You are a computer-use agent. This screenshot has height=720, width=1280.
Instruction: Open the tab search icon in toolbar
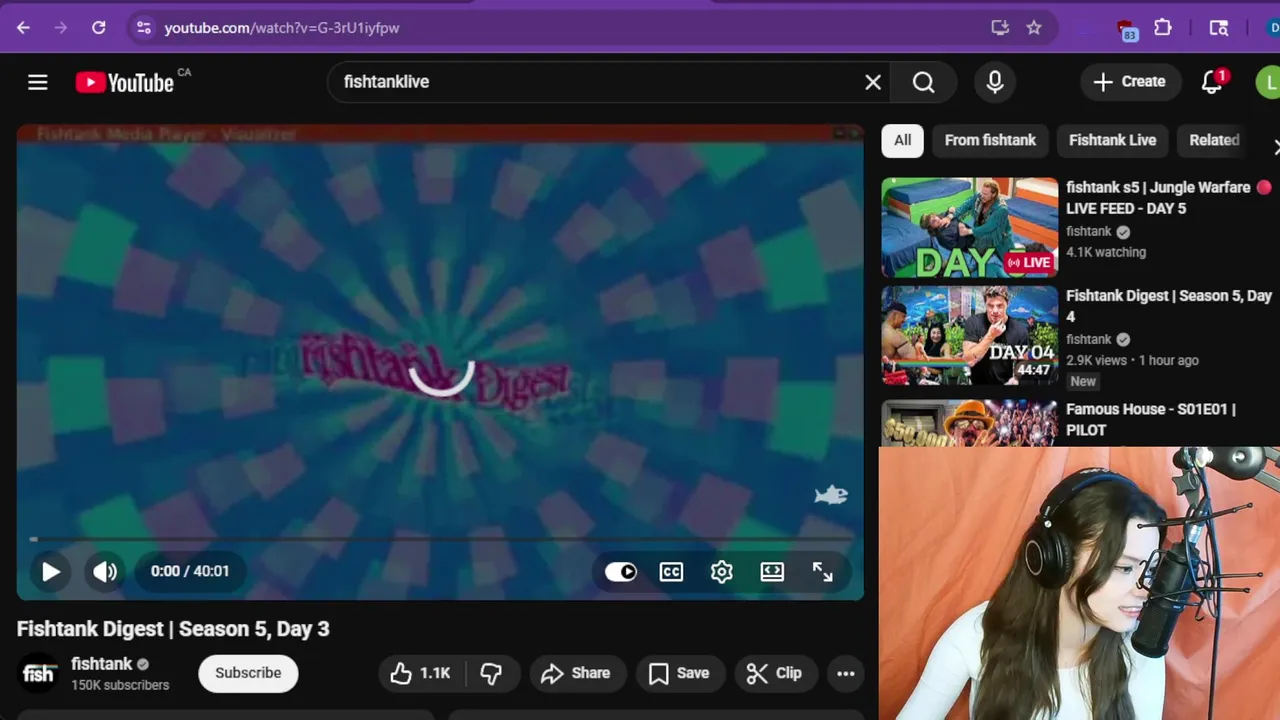pos(1219,28)
